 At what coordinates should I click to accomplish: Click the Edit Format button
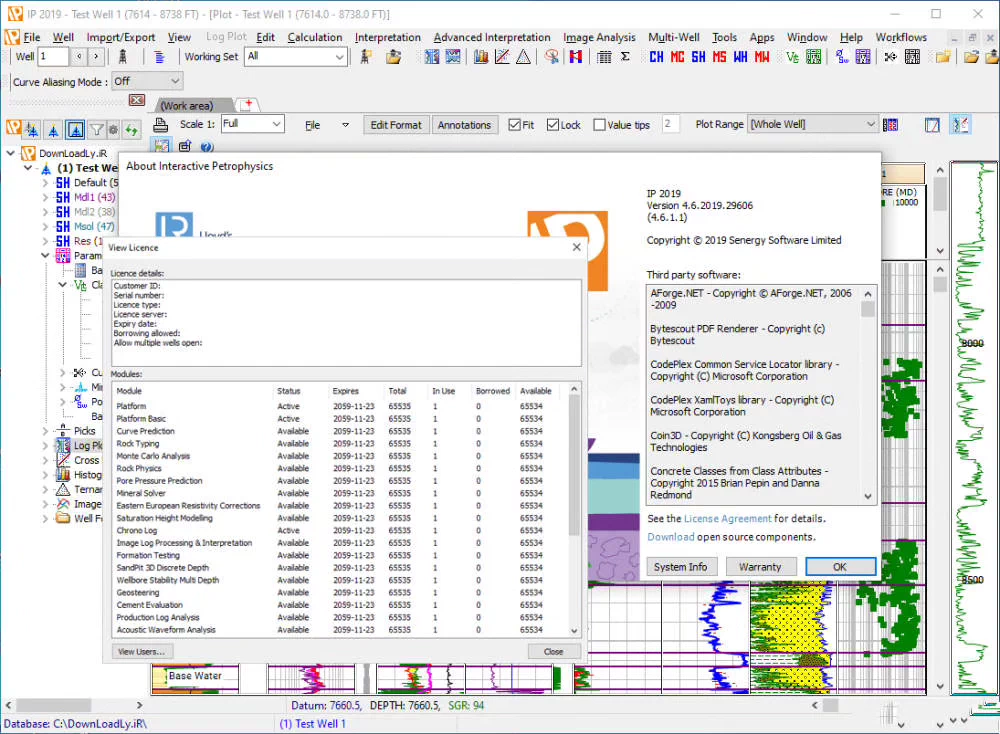pos(396,125)
